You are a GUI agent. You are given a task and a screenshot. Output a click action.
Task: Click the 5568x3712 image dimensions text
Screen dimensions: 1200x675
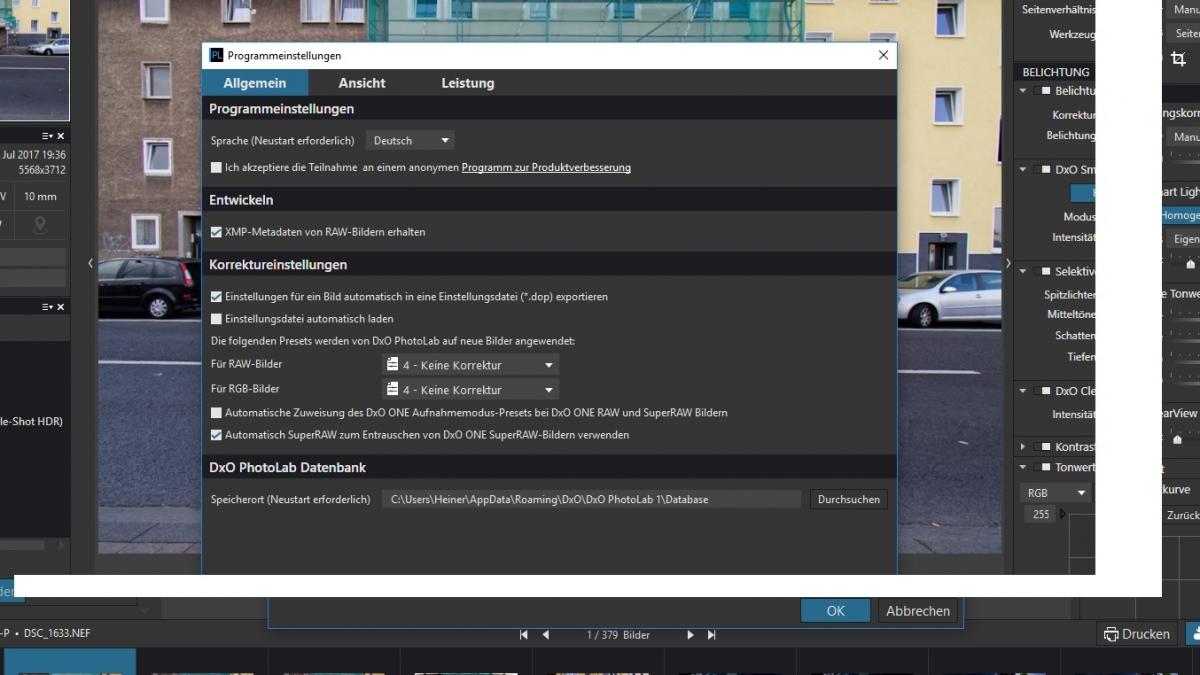[x=42, y=171]
